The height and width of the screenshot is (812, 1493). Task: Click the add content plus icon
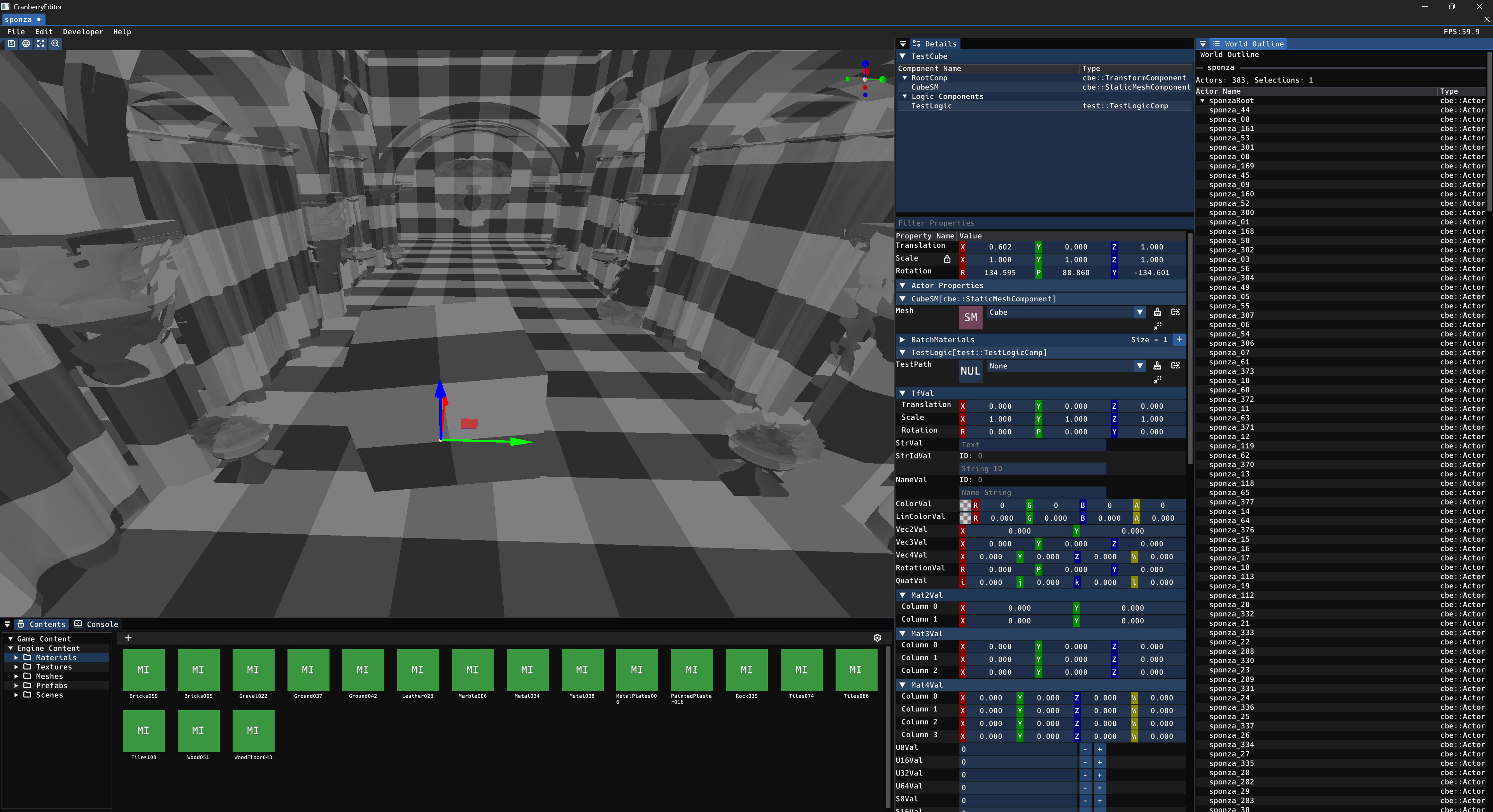pos(128,637)
